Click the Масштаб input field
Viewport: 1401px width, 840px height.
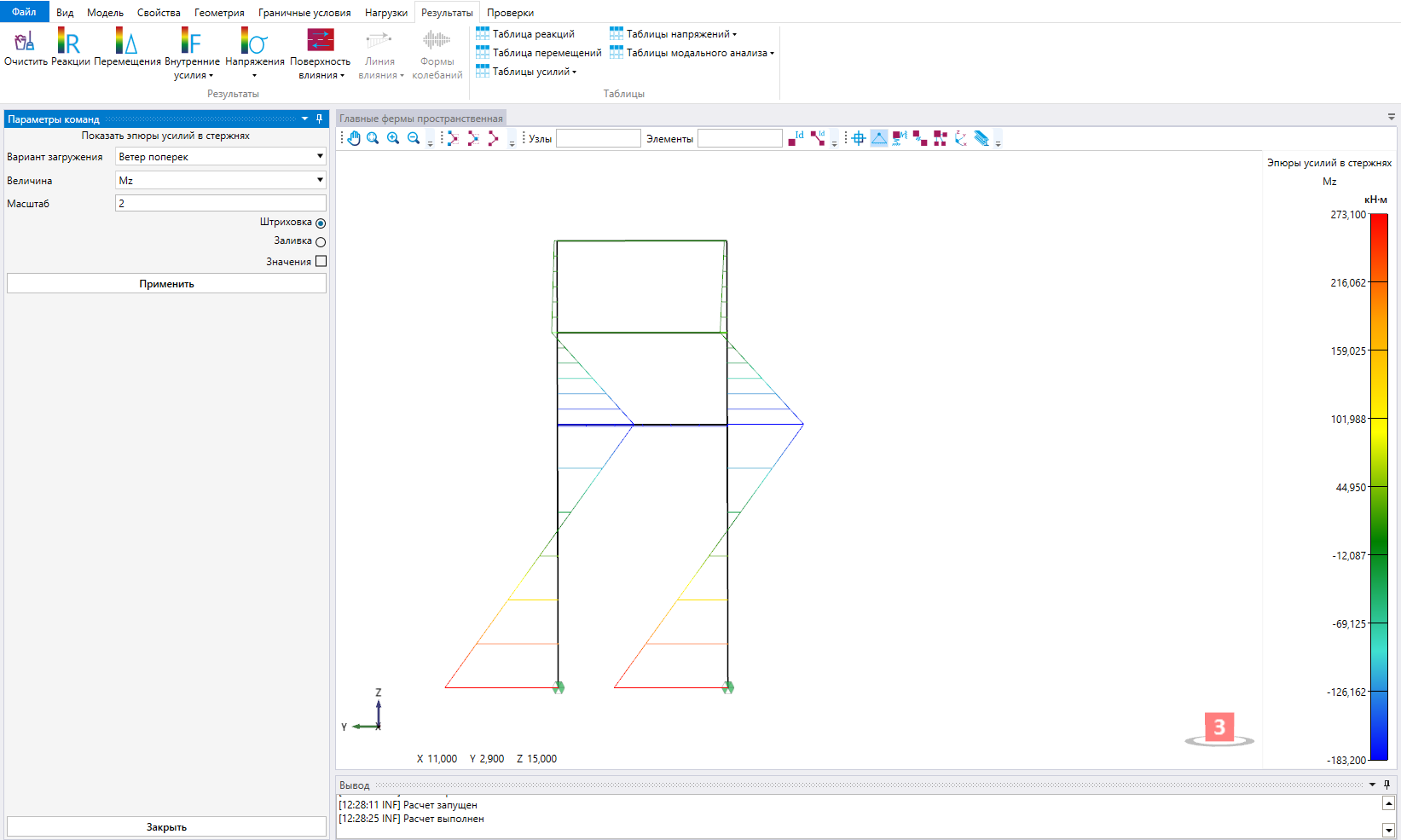pyautogui.click(x=221, y=203)
